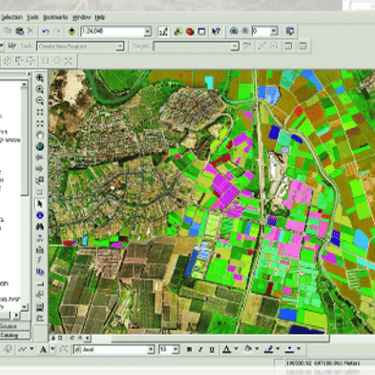Select the Go To XY tool

click(40, 238)
